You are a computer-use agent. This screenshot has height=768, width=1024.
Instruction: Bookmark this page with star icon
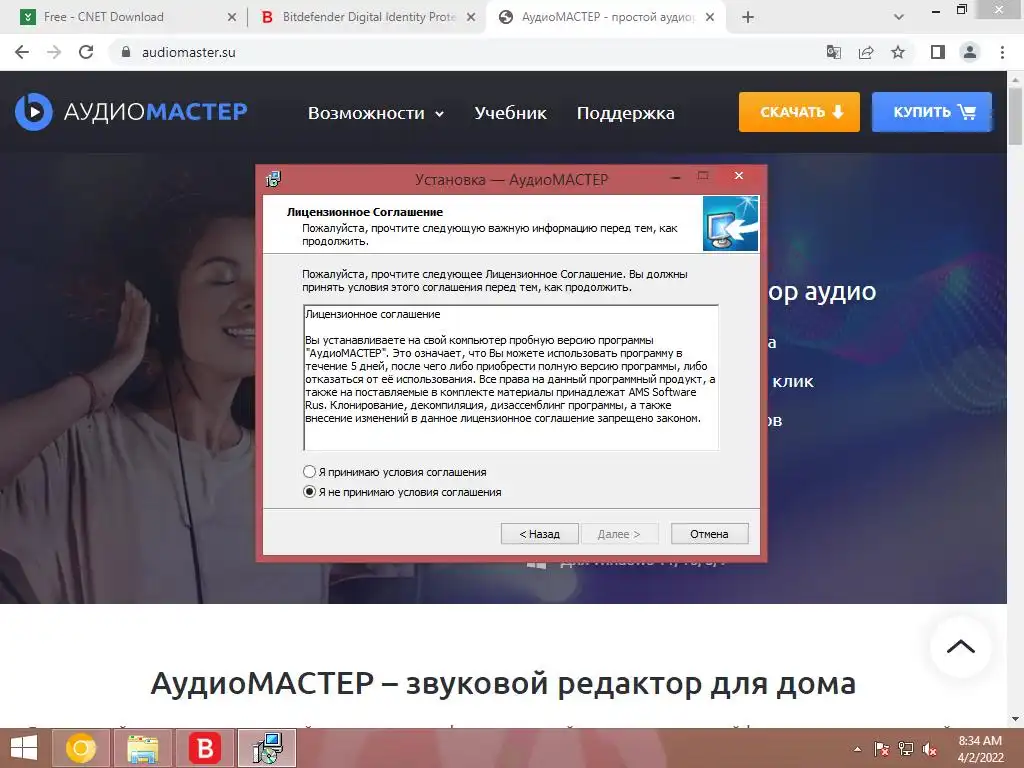(898, 52)
